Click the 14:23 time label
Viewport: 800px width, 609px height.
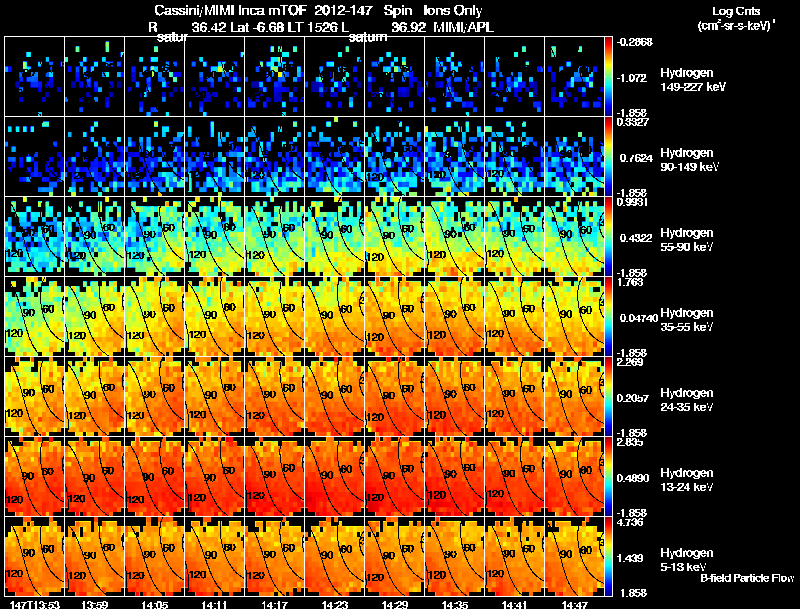coord(335,605)
